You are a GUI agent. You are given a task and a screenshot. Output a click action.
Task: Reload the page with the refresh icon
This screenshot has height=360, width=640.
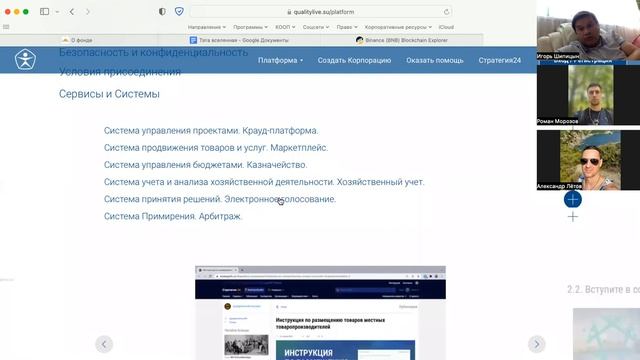446,12
